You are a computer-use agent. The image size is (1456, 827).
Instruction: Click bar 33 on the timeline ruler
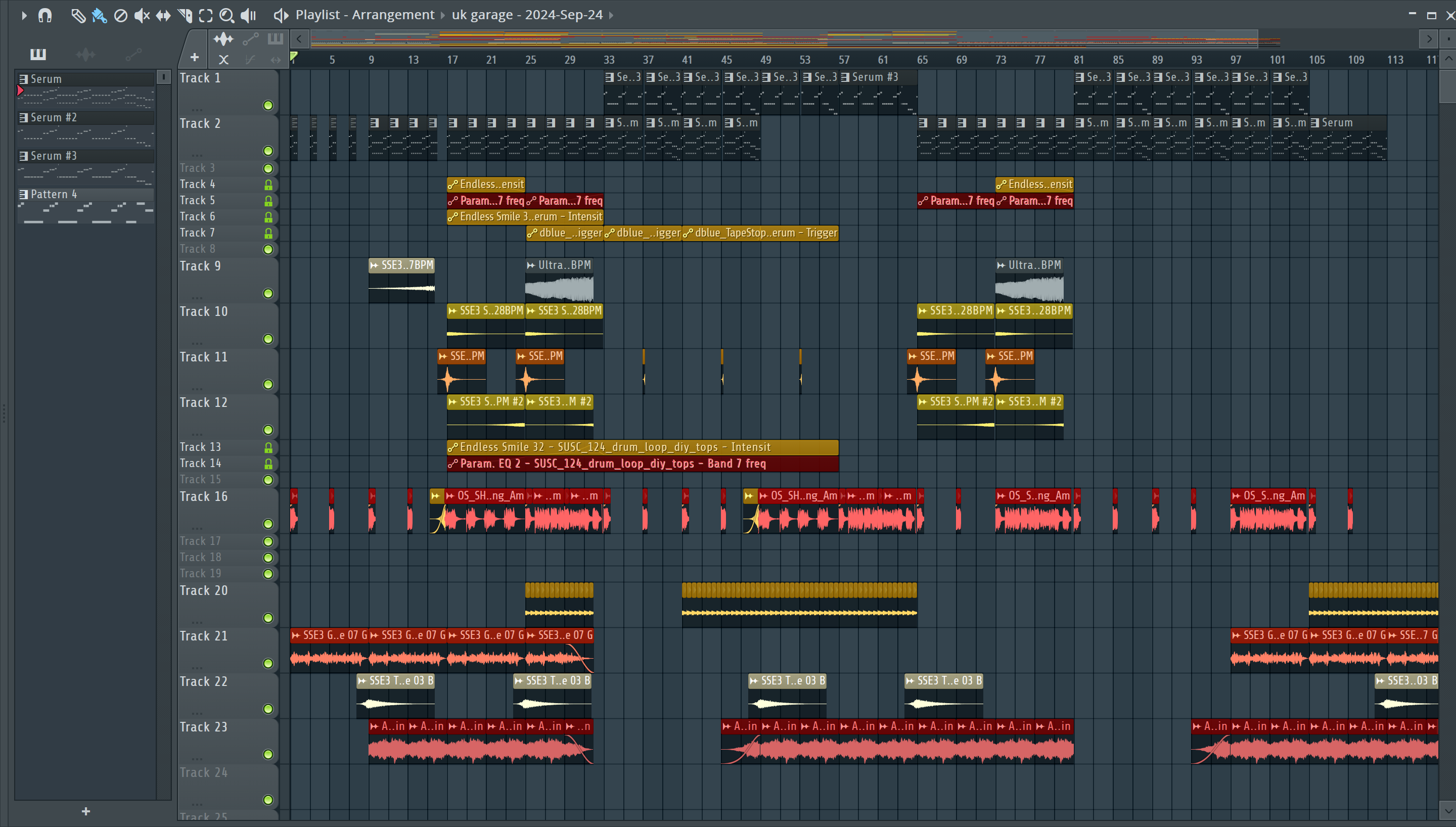(x=609, y=60)
